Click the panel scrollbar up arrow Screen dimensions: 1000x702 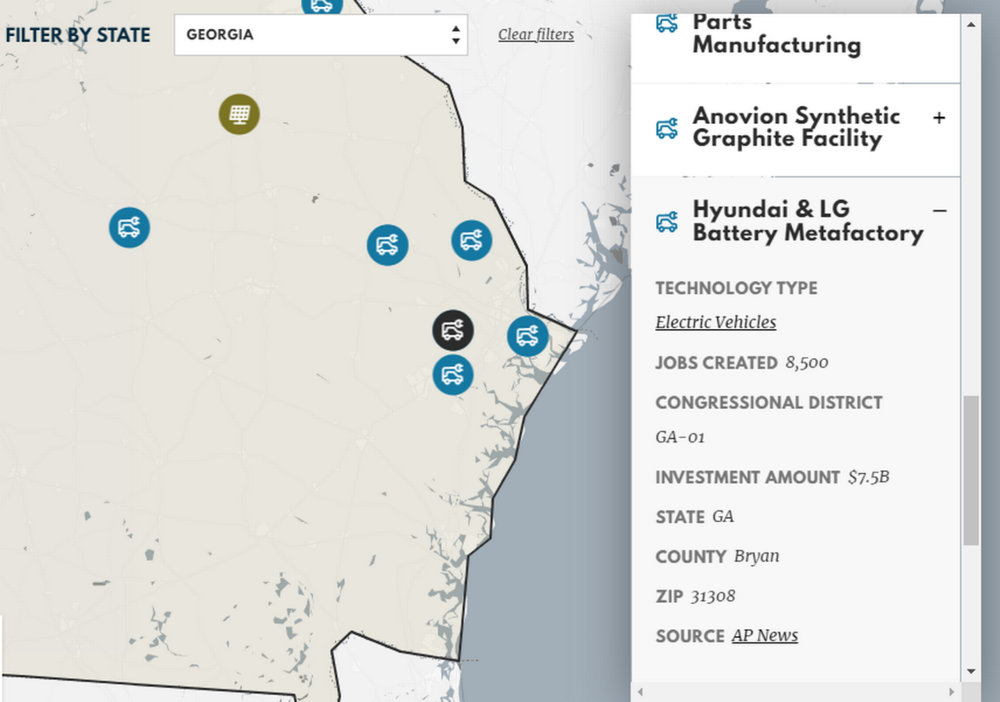coord(971,25)
